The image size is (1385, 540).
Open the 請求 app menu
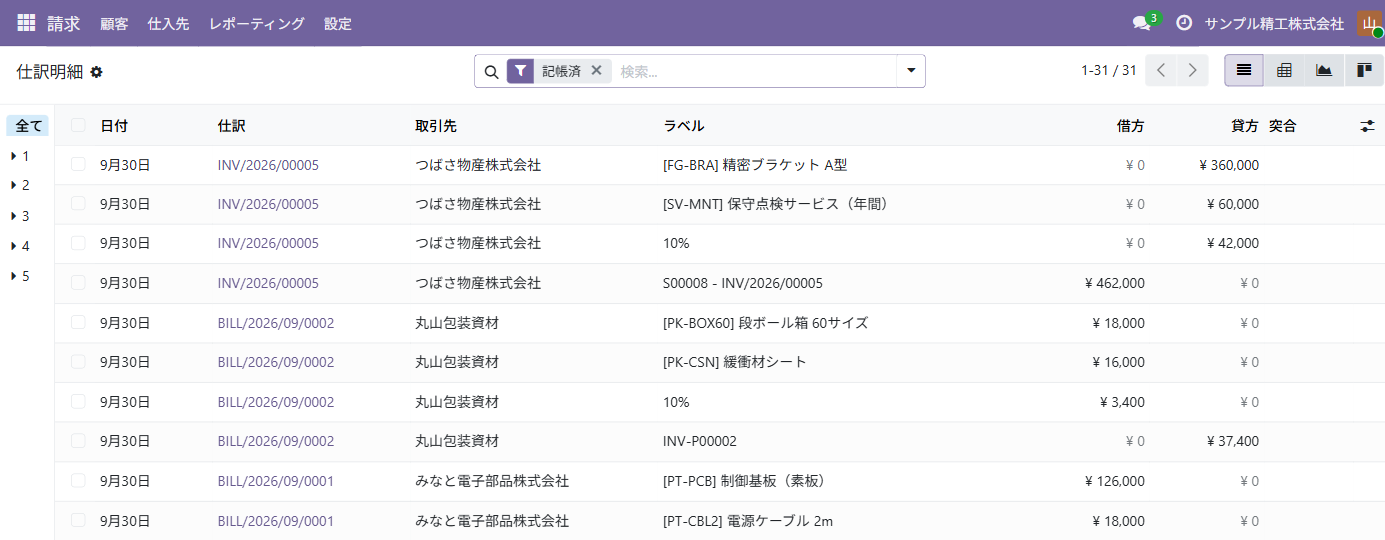point(64,23)
